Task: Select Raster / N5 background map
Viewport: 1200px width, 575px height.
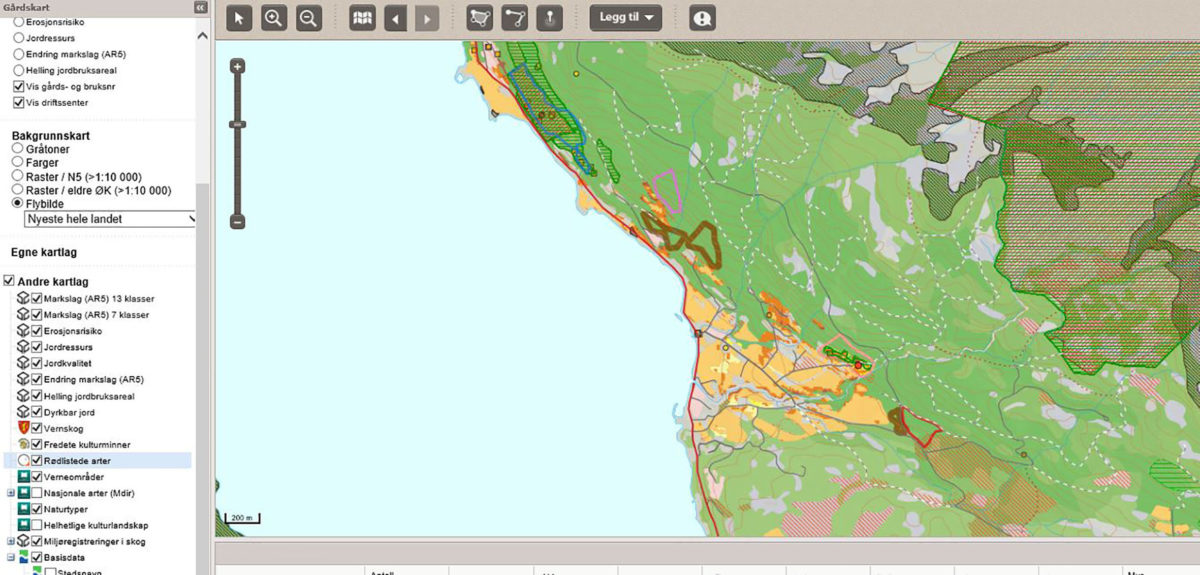Action: click(17, 176)
